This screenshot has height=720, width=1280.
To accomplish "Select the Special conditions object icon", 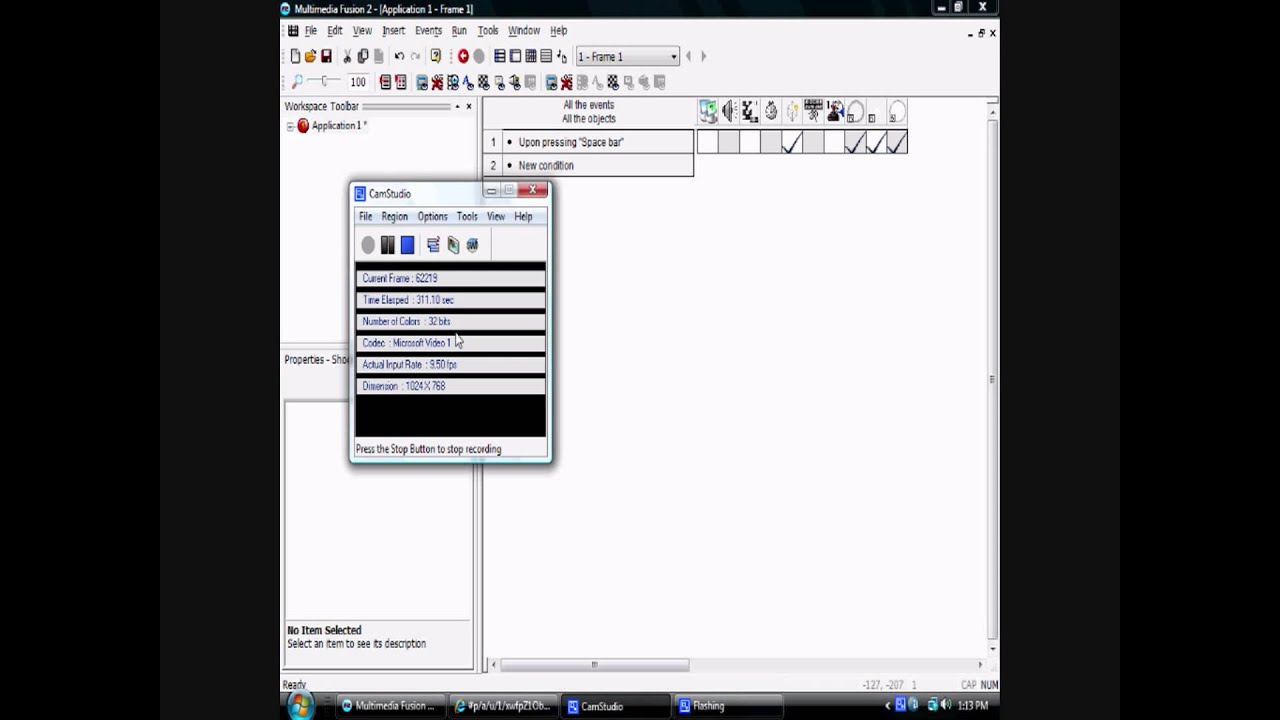I will click(x=707, y=112).
